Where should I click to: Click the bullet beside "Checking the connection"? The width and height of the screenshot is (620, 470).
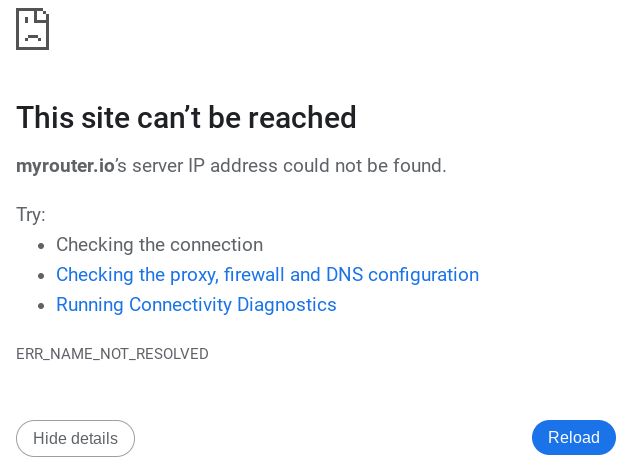(40, 245)
